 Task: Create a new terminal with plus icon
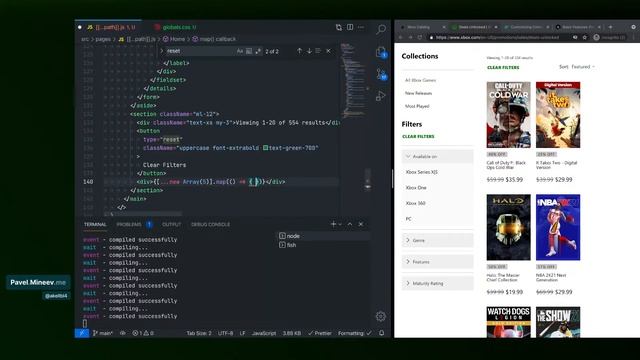click(333, 224)
